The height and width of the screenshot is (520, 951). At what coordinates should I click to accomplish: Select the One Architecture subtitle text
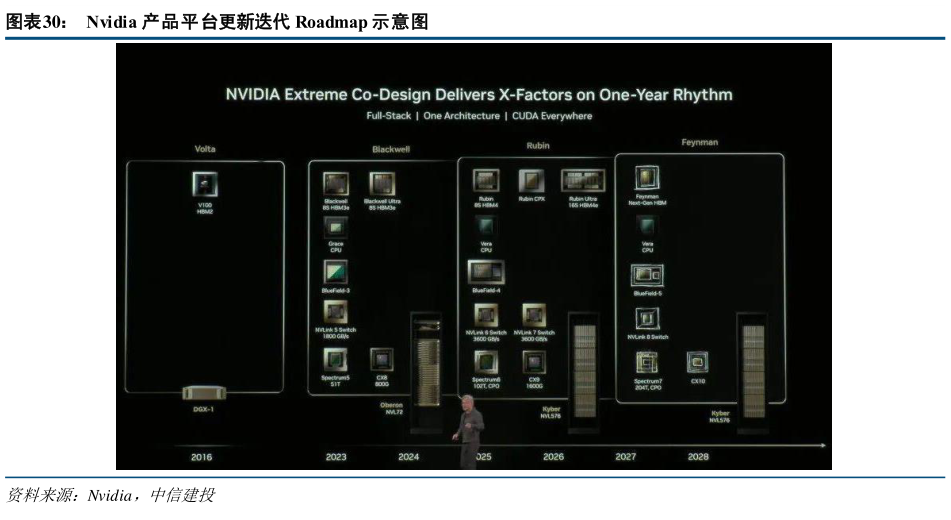[x=462, y=116]
